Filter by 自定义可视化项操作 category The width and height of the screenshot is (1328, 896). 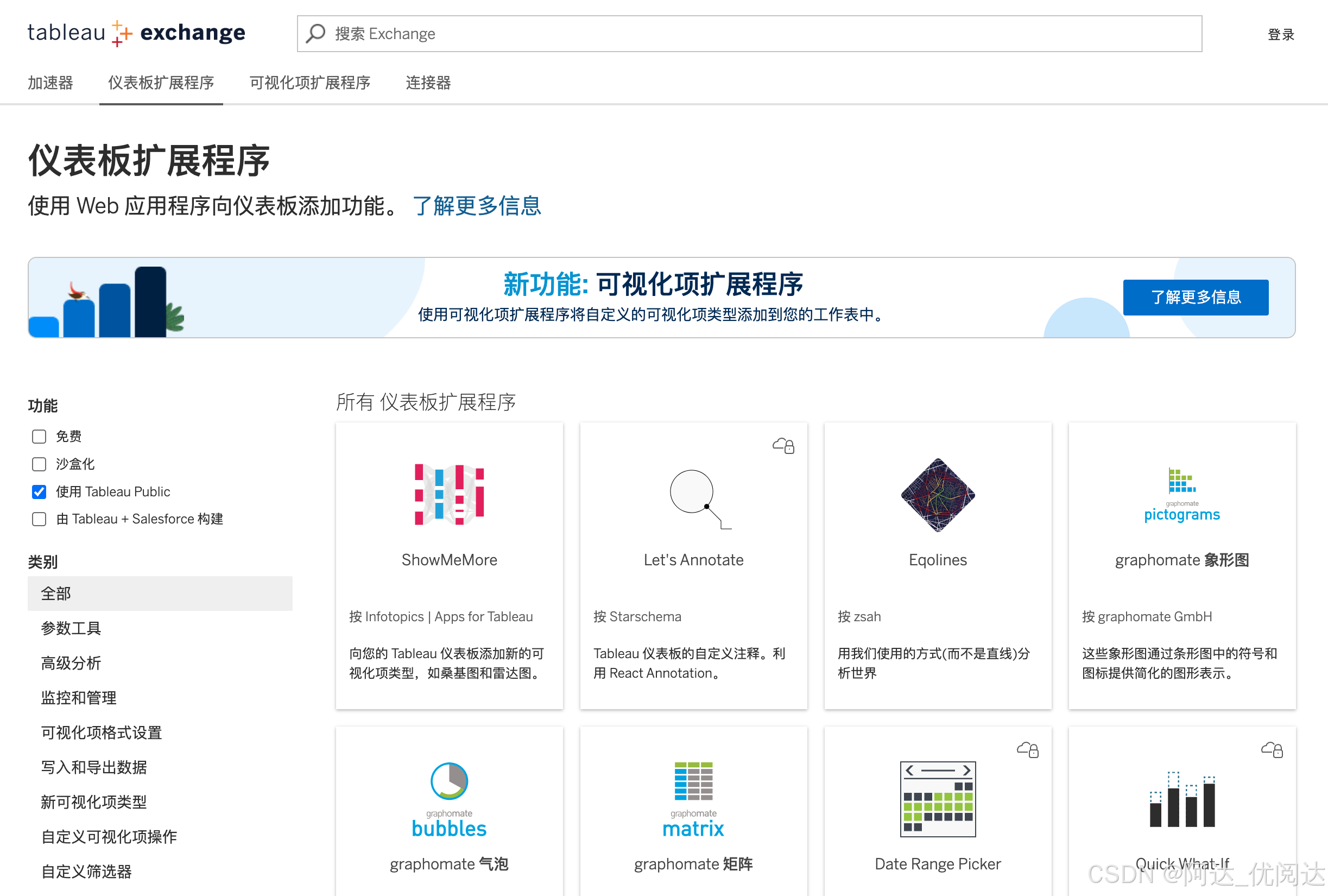tap(160, 837)
